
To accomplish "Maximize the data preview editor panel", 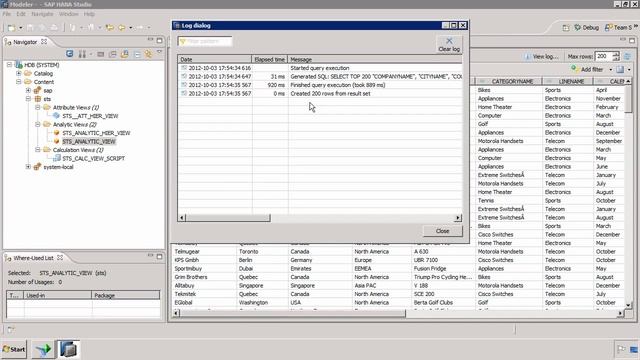I will pyautogui.click(x=632, y=40).
